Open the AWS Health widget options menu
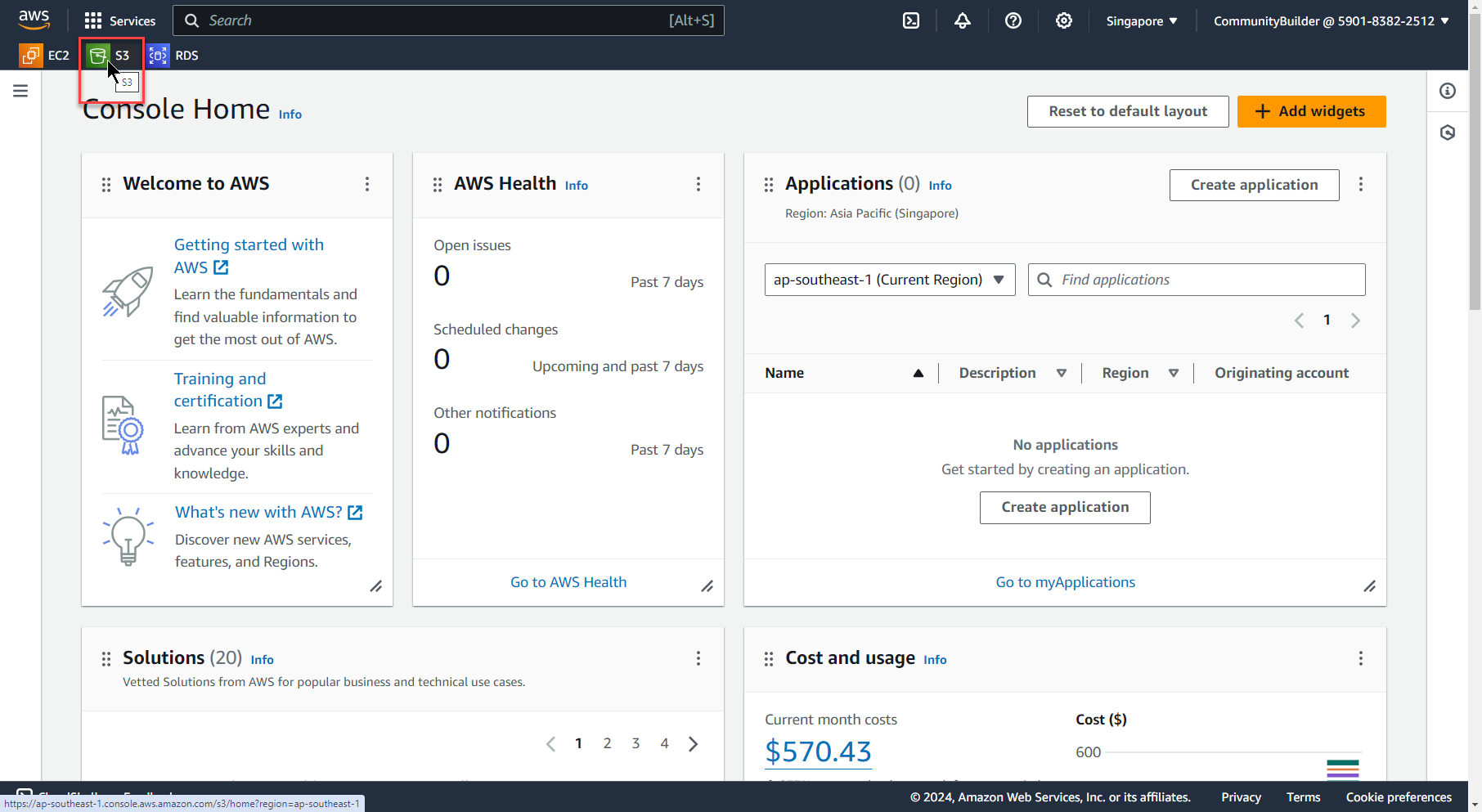1482x812 pixels. pyautogui.click(x=698, y=185)
